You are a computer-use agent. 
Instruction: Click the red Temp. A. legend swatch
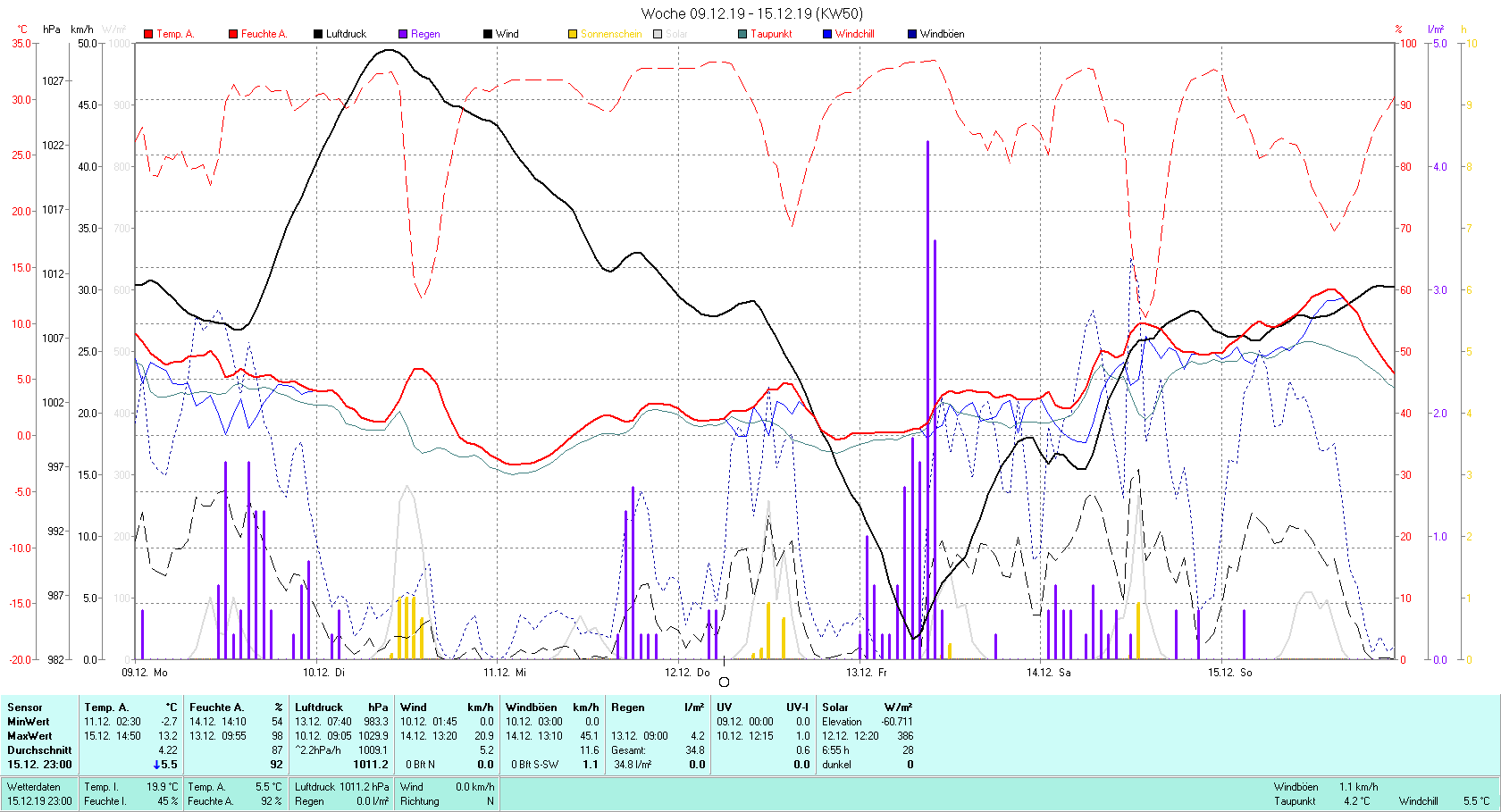[x=148, y=34]
